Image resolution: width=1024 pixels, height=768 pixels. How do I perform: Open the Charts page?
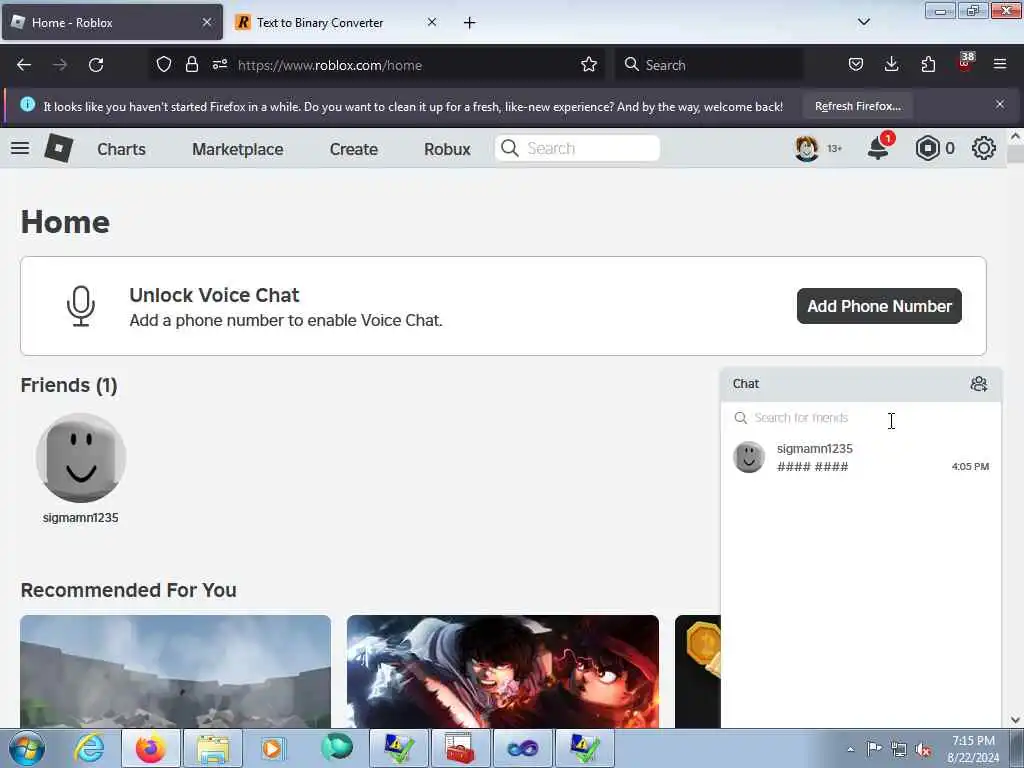121,149
